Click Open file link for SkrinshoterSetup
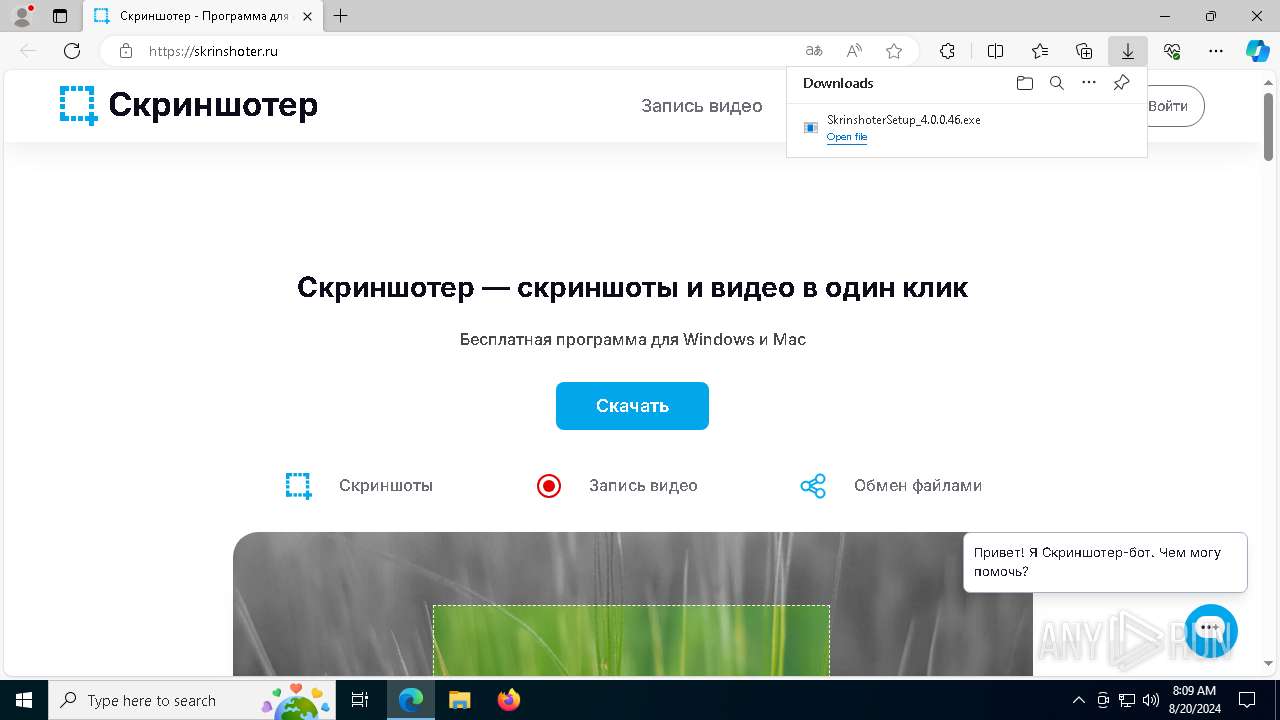Screen dimensions: 1280x720 tap(847, 137)
